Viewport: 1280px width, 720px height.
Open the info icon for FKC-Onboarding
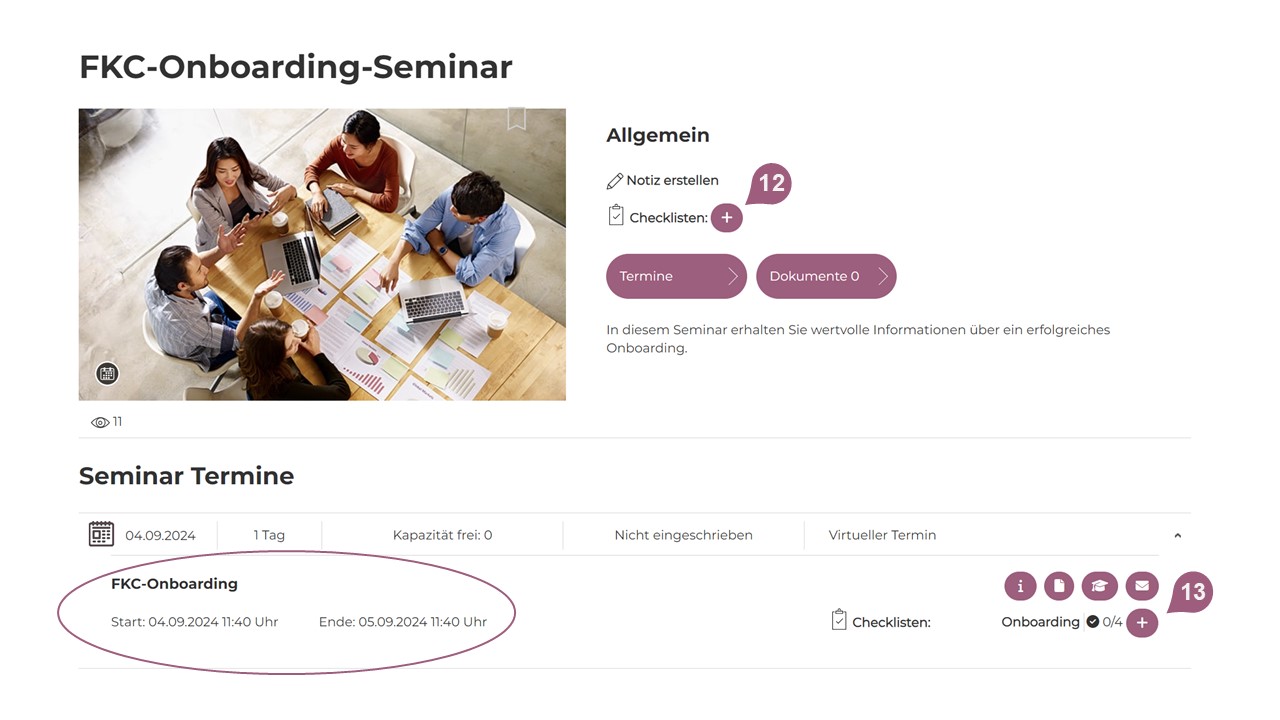click(1020, 587)
